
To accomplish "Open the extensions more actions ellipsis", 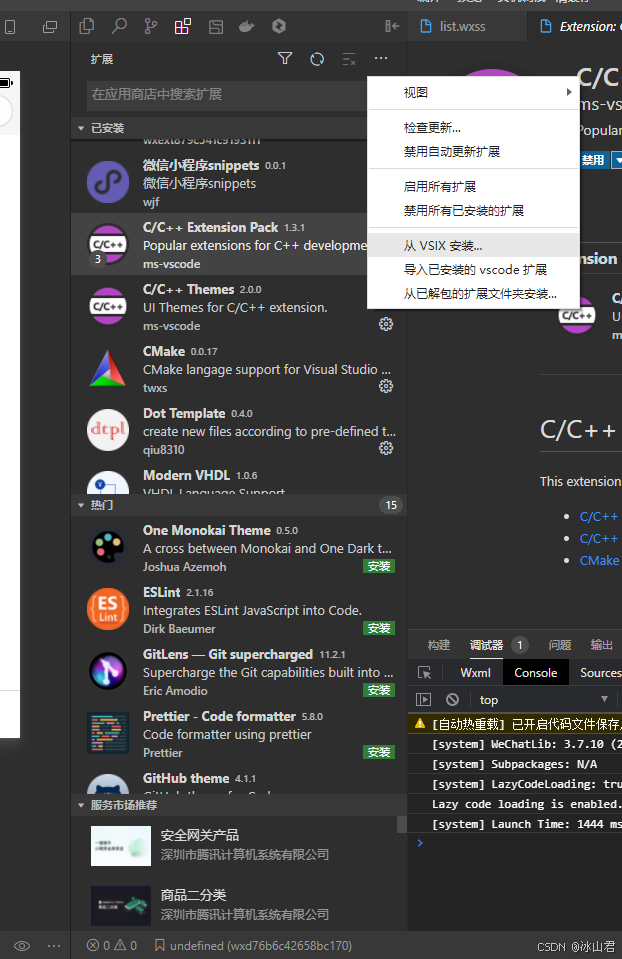I will point(381,58).
